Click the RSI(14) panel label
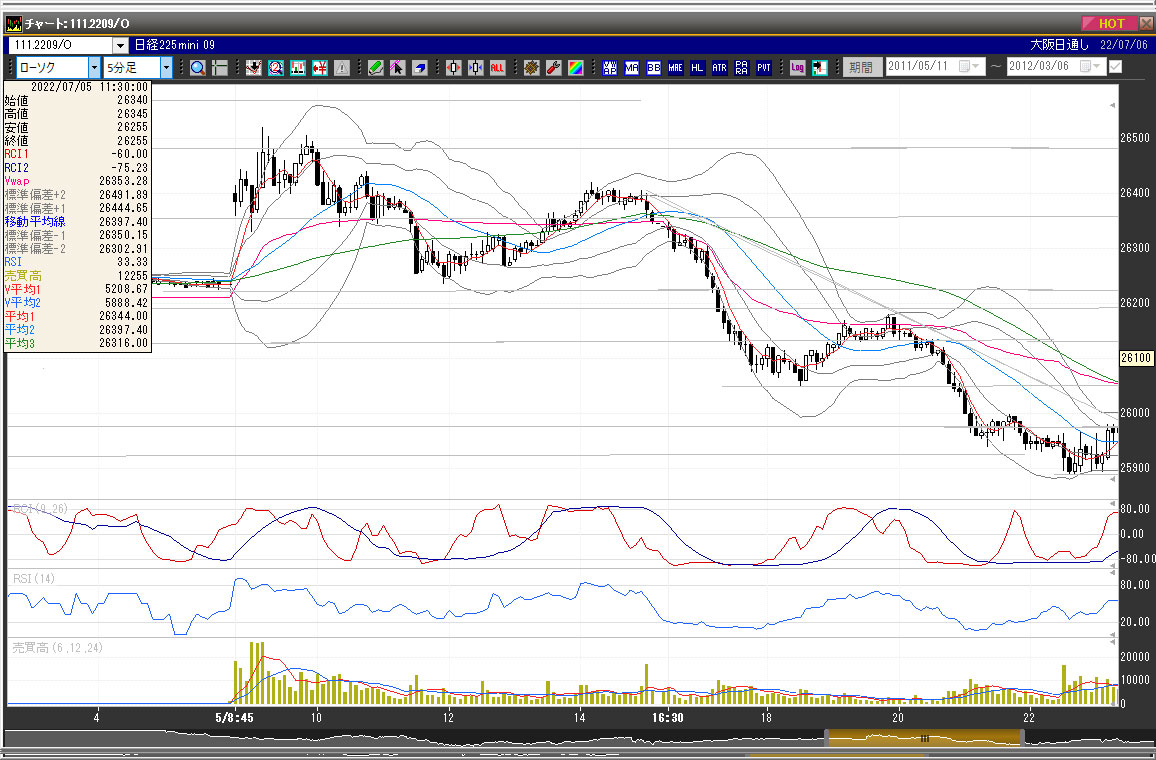Screen dimensions: 1156x760 (x=34, y=579)
